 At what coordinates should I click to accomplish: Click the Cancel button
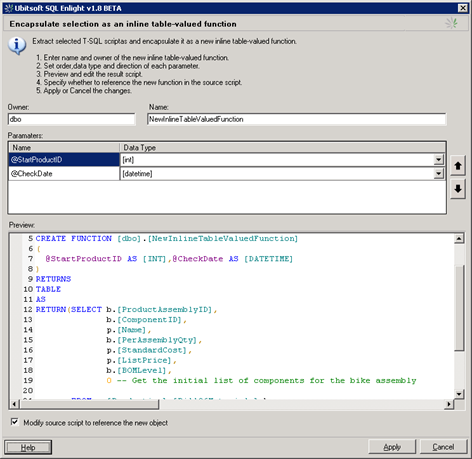(443, 447)
